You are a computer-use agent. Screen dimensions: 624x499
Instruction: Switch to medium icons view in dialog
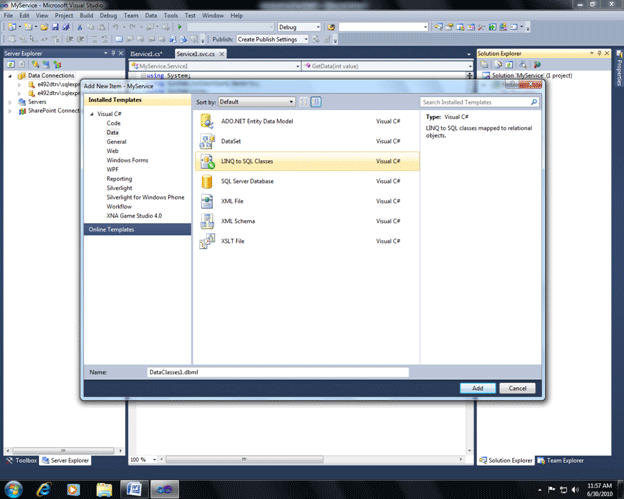(316, 102)
